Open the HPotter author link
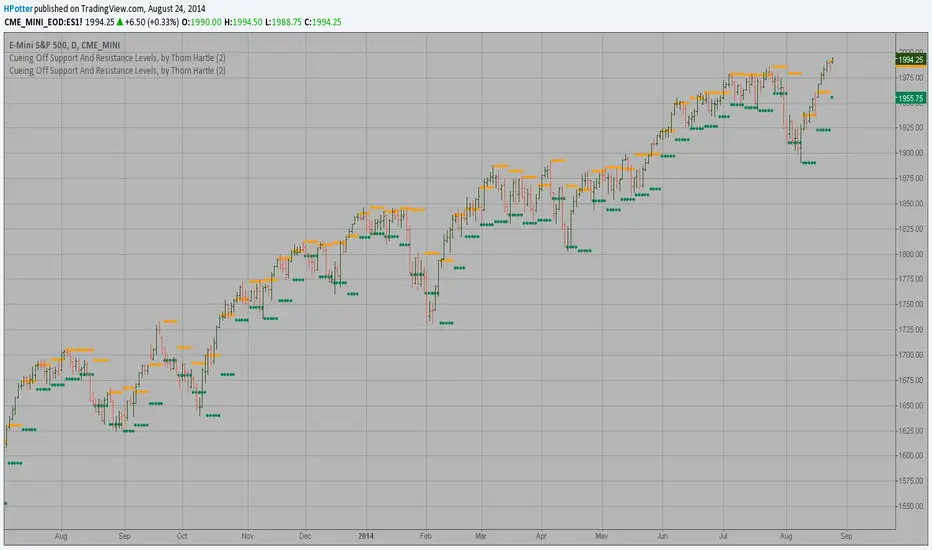 pyautogui.click(x=18, y=9)
